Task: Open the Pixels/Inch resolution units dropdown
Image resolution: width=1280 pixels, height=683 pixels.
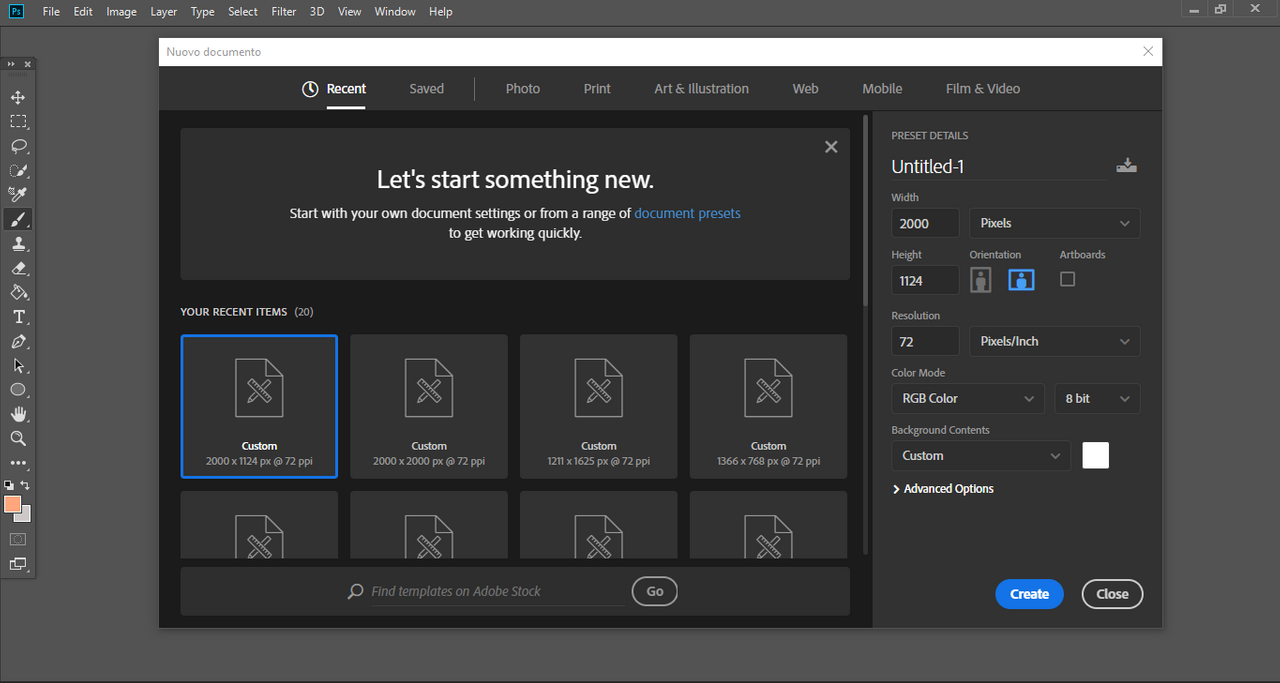Action: (x=1055, y=341)
